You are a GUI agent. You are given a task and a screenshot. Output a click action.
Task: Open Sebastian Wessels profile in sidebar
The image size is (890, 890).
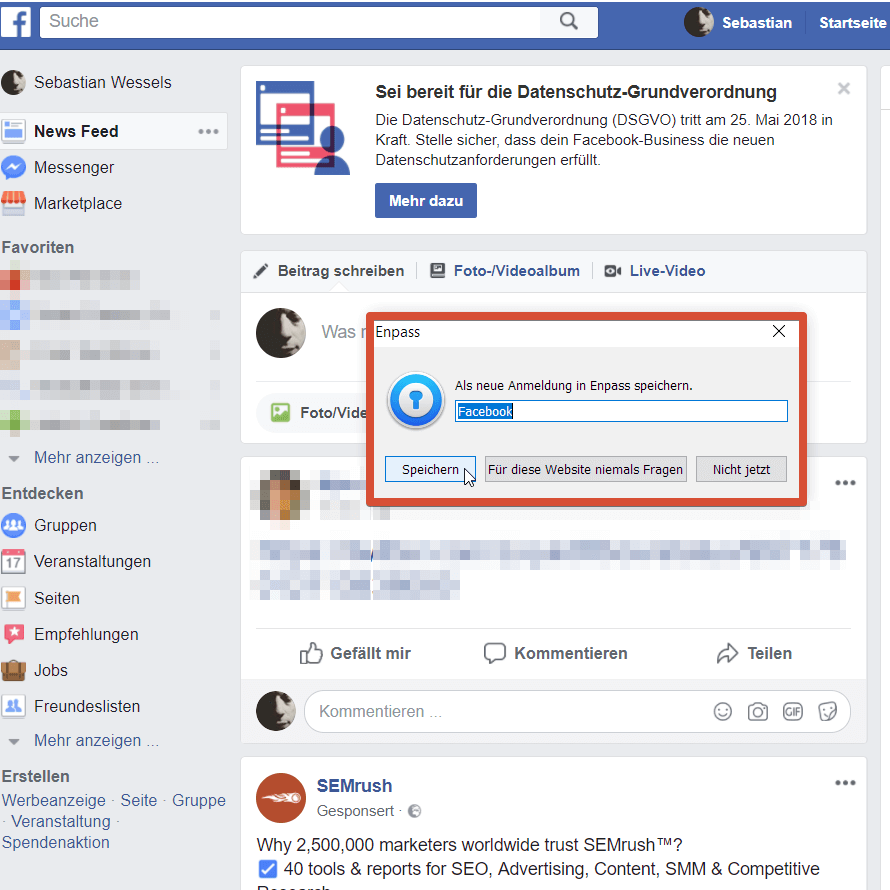[x=86, y=82]
